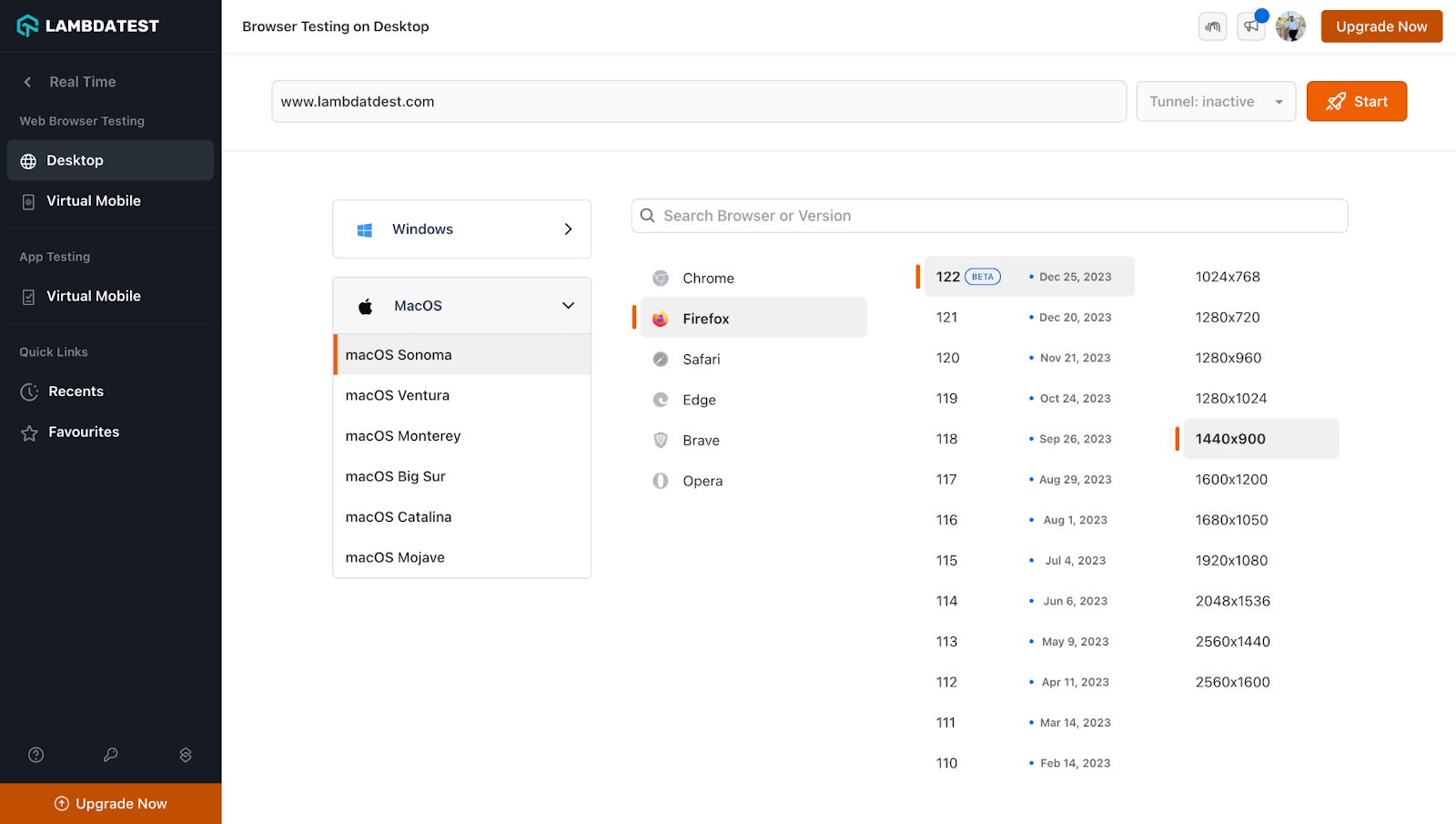This screenshot has width=1456, height=824.
Task: Open the access key icon in sidebar
Action: click(x=110, y=755)
